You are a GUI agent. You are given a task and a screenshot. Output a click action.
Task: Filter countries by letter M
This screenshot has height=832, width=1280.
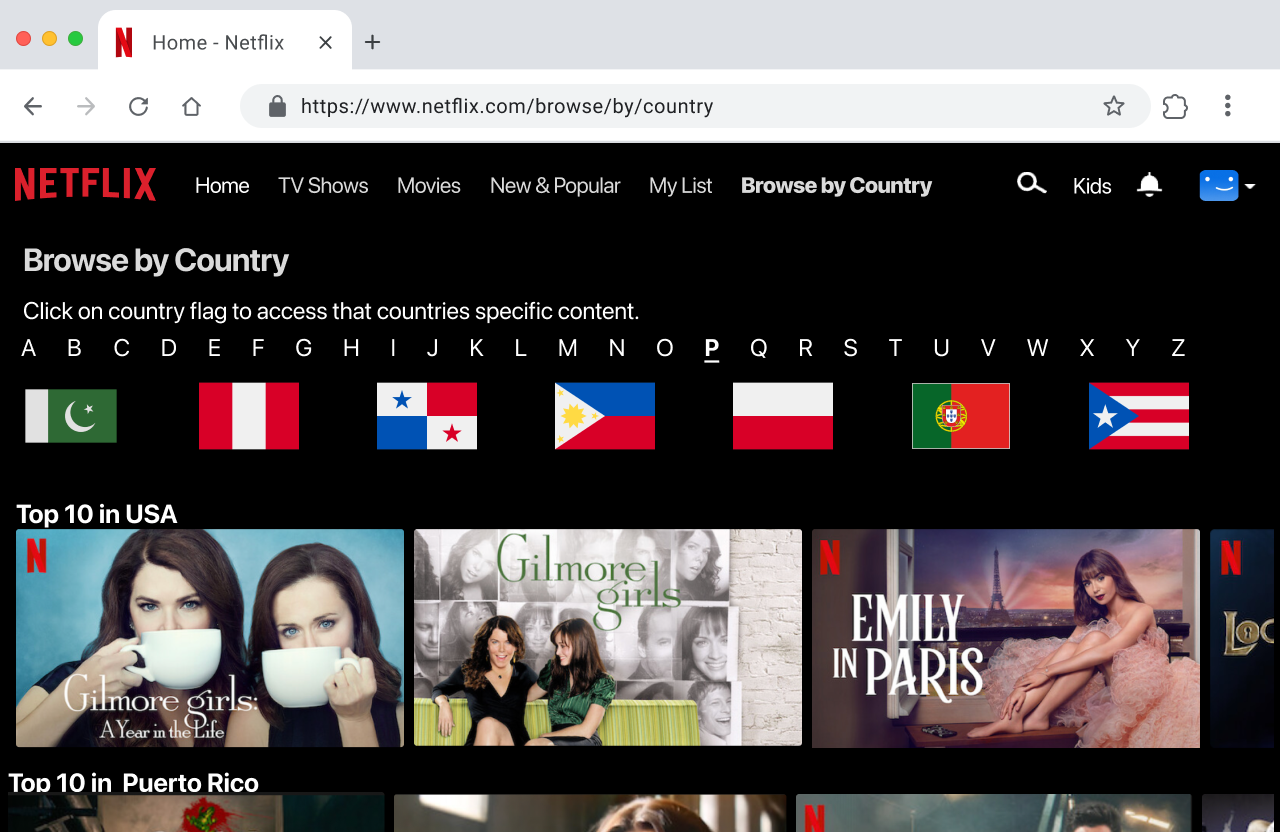pos(567,348)
